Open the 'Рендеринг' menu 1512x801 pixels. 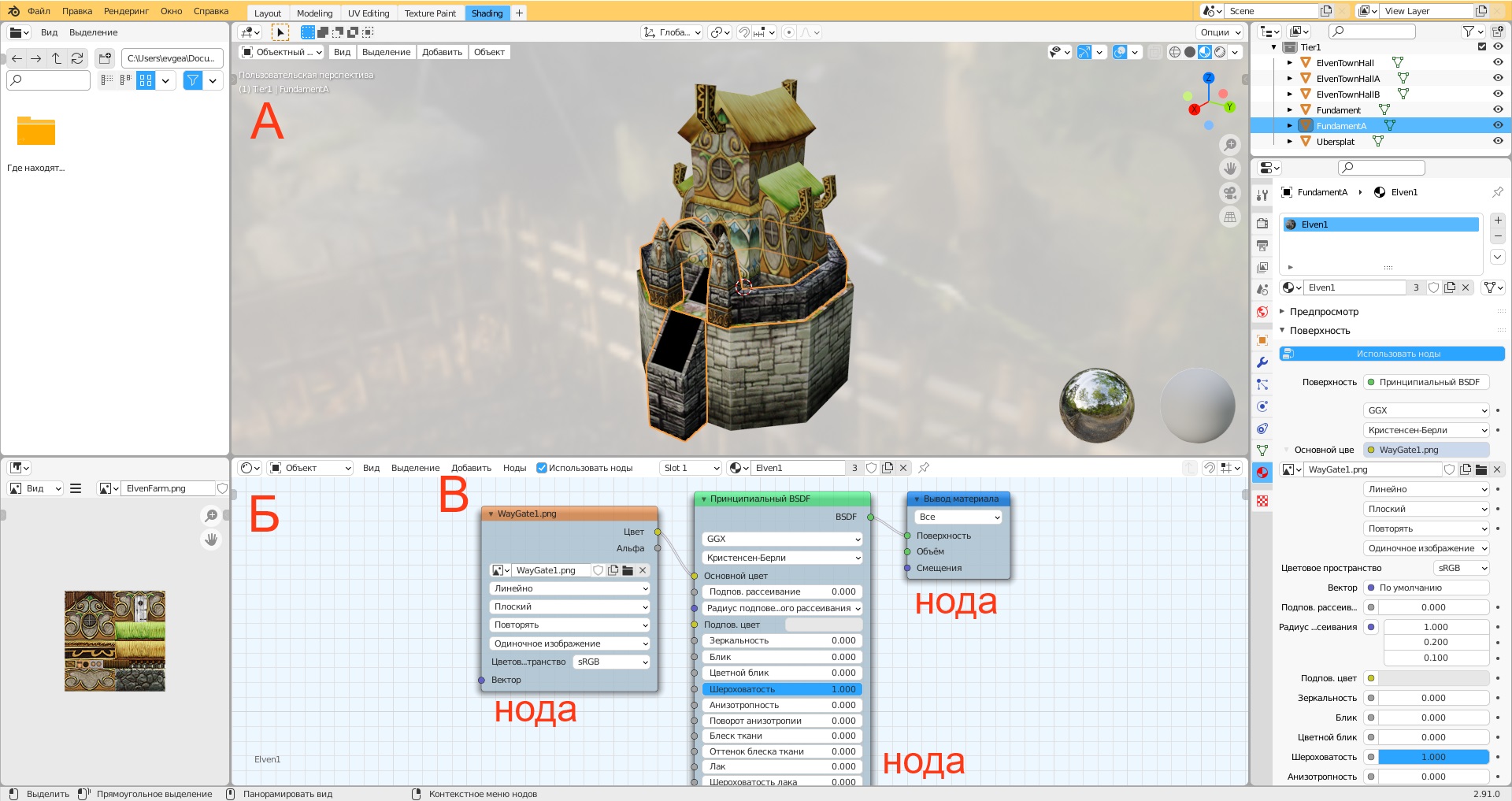(x=126, y=11)
